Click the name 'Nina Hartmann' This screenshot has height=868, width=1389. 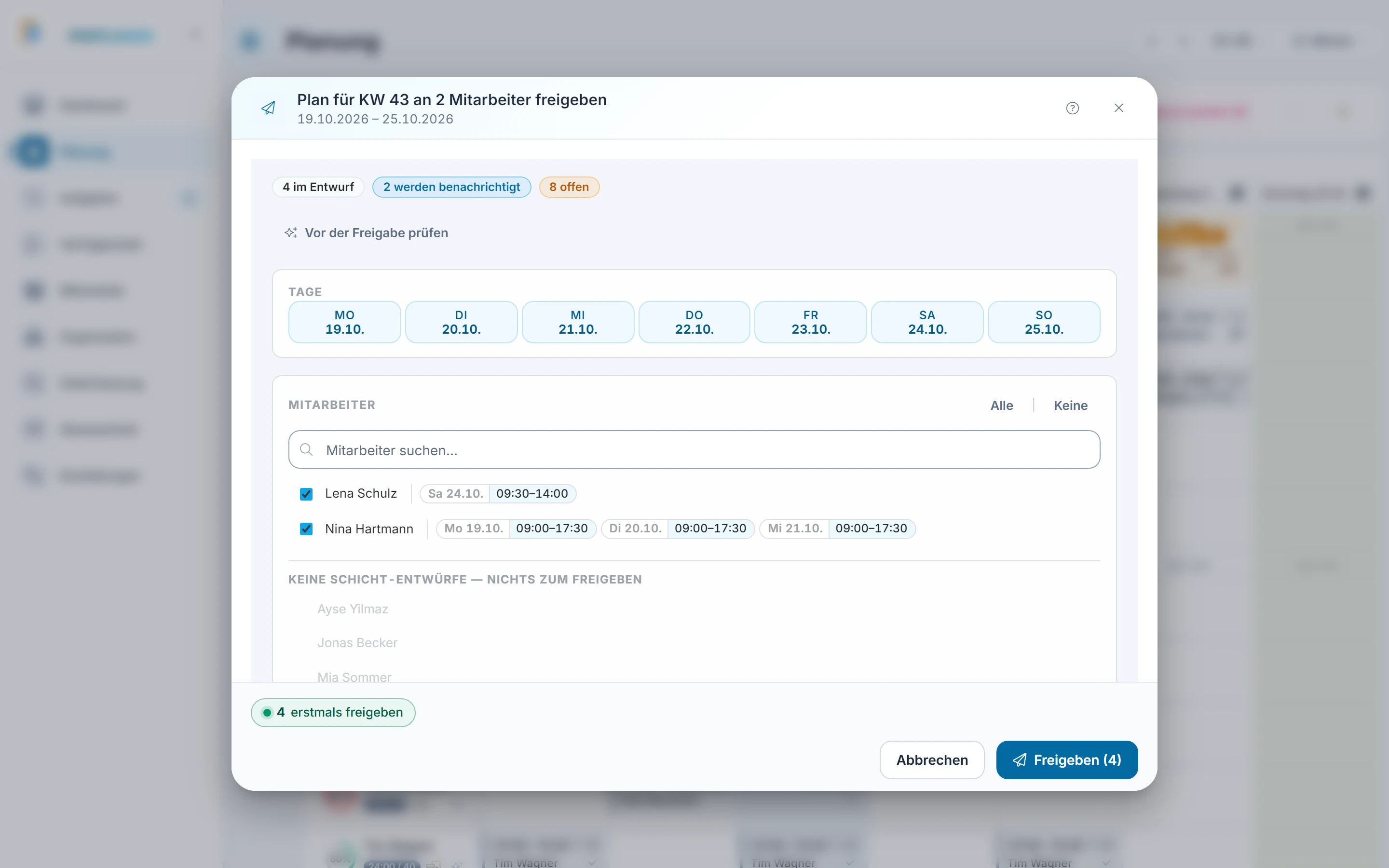pos(368,529)
